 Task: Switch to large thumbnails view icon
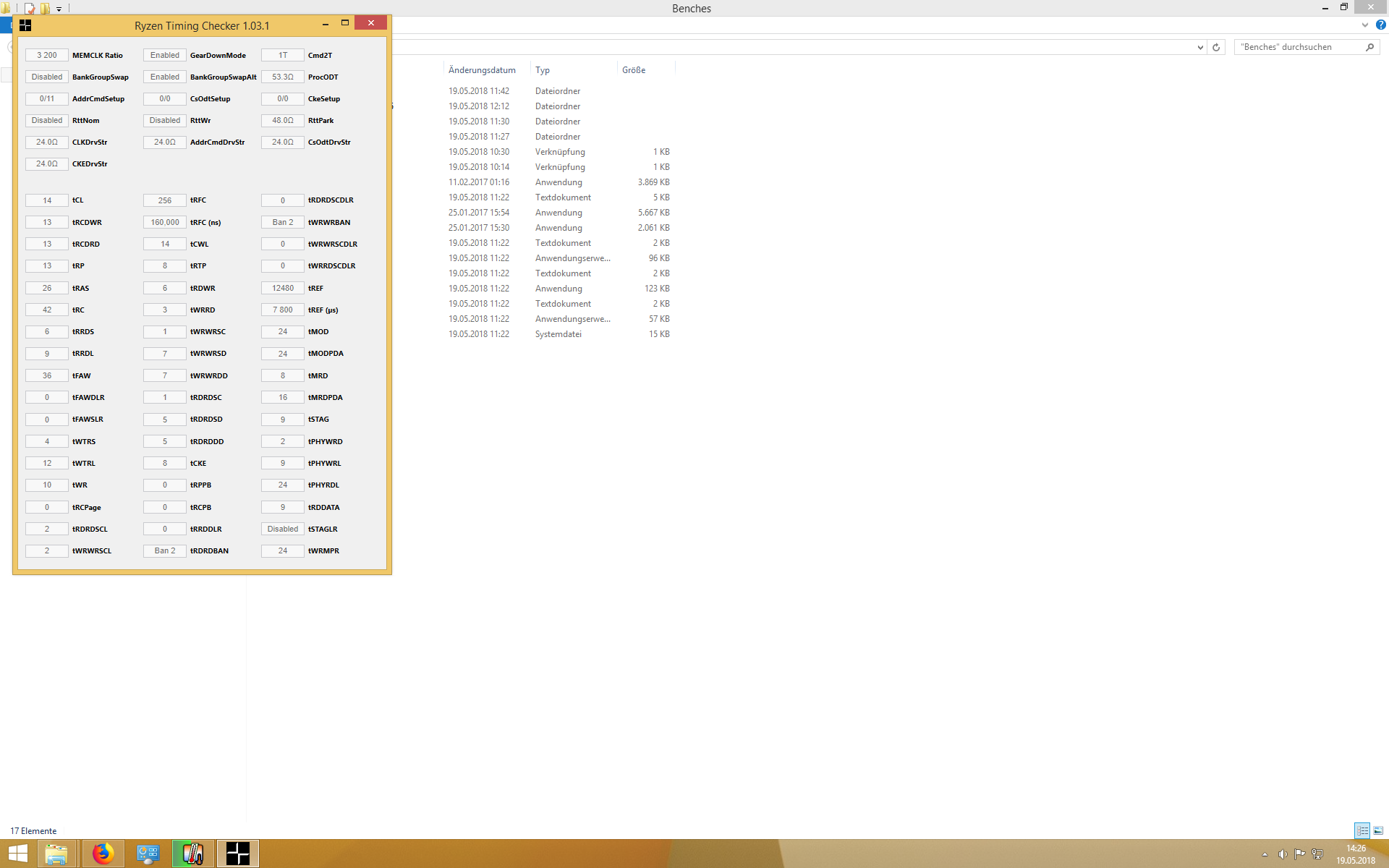click(x=1378, y=830)
